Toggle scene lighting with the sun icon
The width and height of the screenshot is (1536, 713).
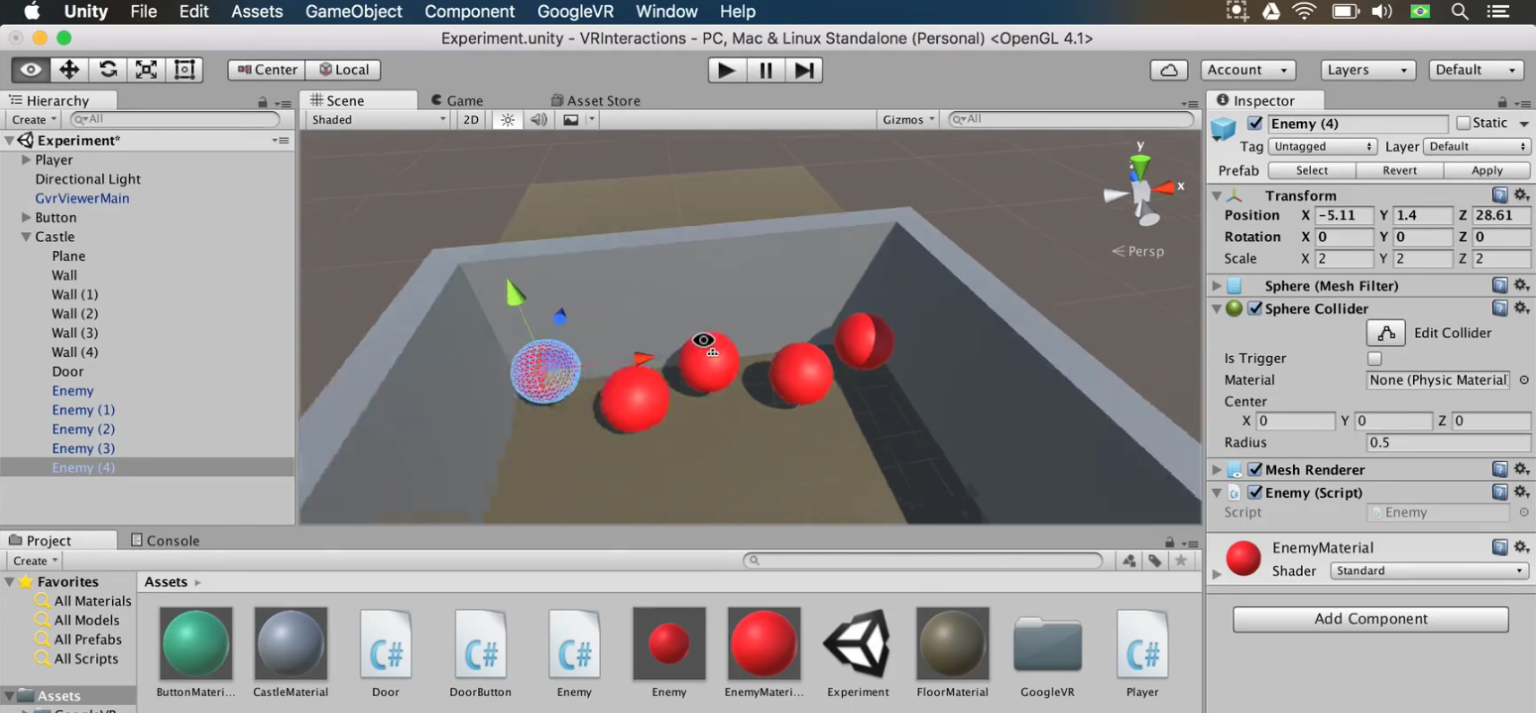click(x=507, y=119)
